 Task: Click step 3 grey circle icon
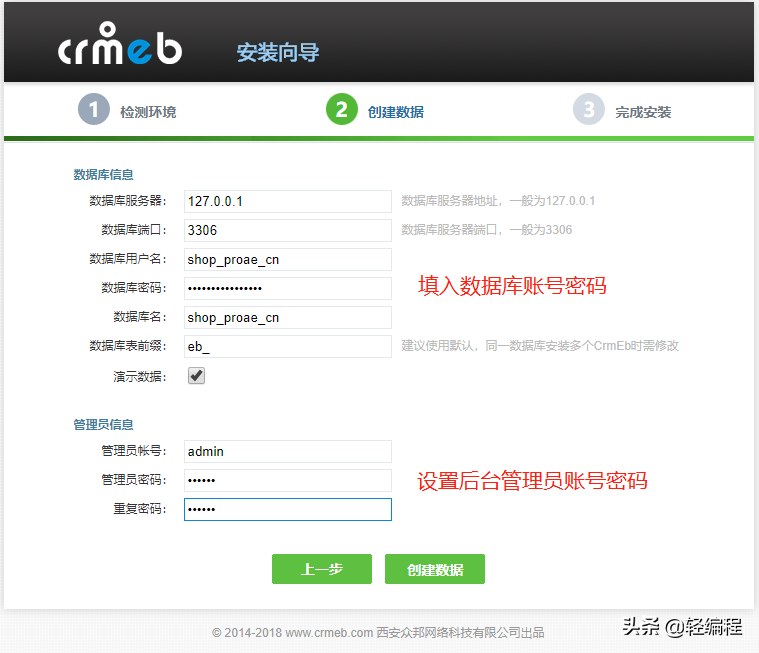pyautogui.click(x=589, y=109)
